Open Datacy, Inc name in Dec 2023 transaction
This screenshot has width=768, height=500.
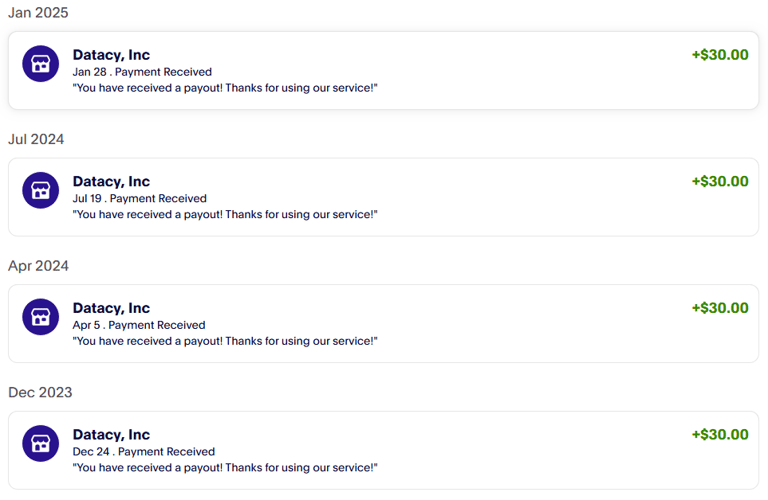[x=111, y=434]
